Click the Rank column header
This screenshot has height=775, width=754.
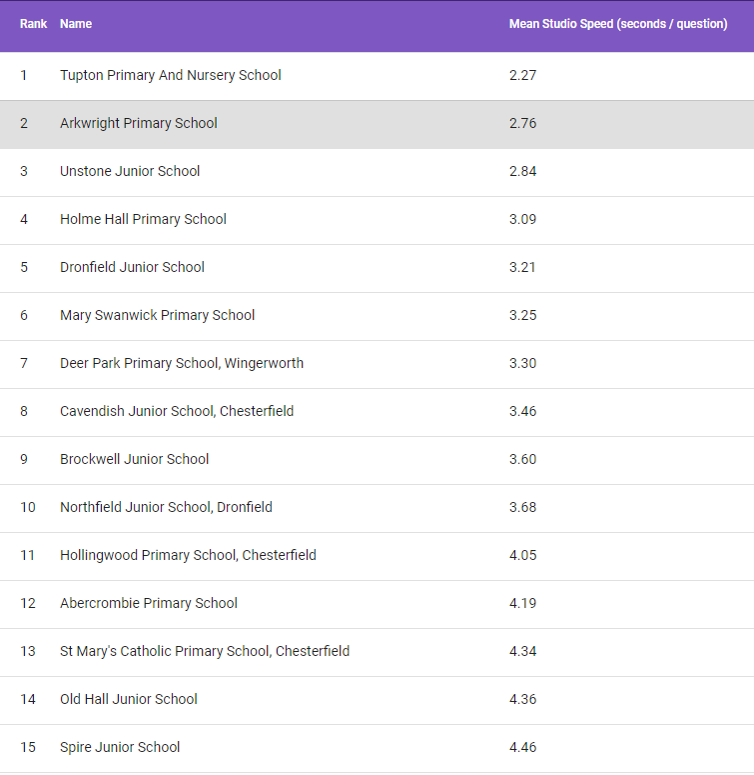[x=33, y=24]
